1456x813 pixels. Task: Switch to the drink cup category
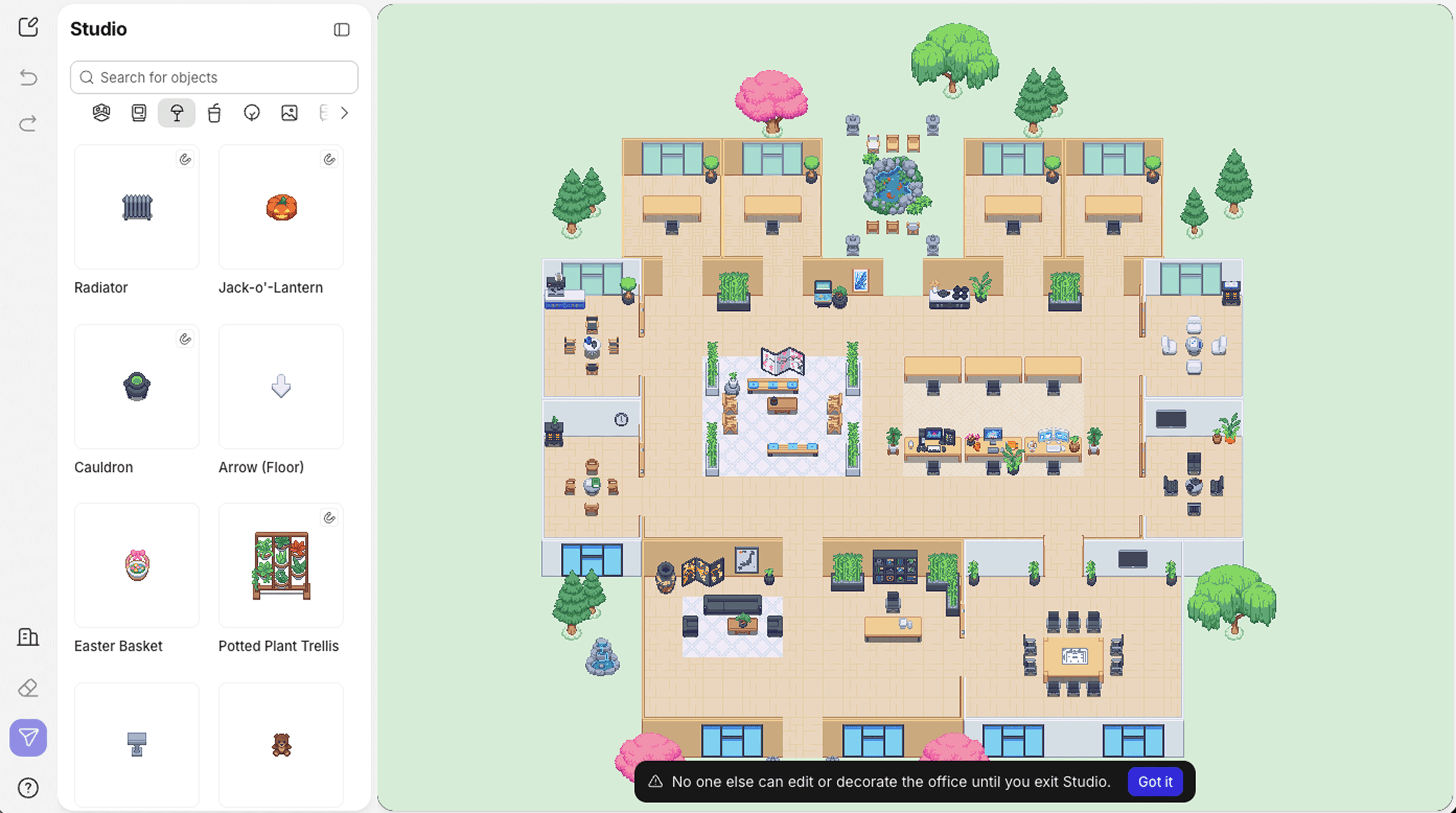click(214, 113)
